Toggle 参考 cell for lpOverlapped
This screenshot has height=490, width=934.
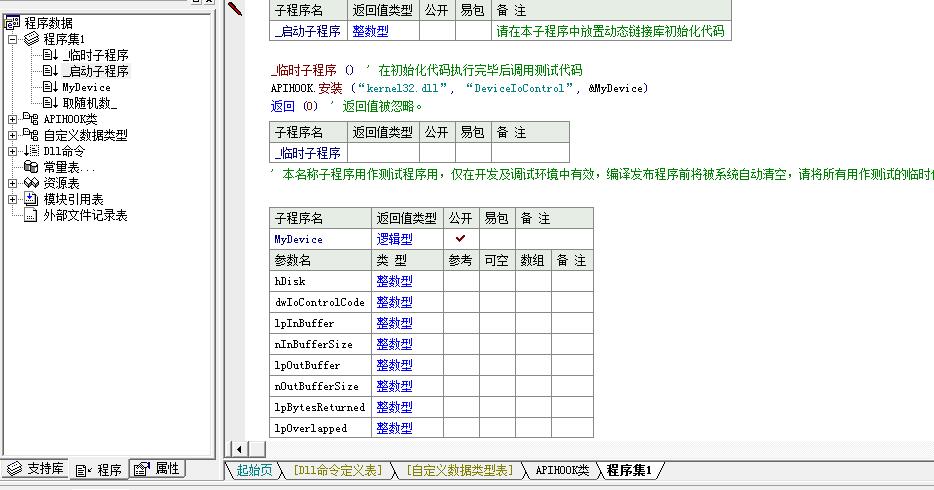pyautogui.click(x=461, y=428)
